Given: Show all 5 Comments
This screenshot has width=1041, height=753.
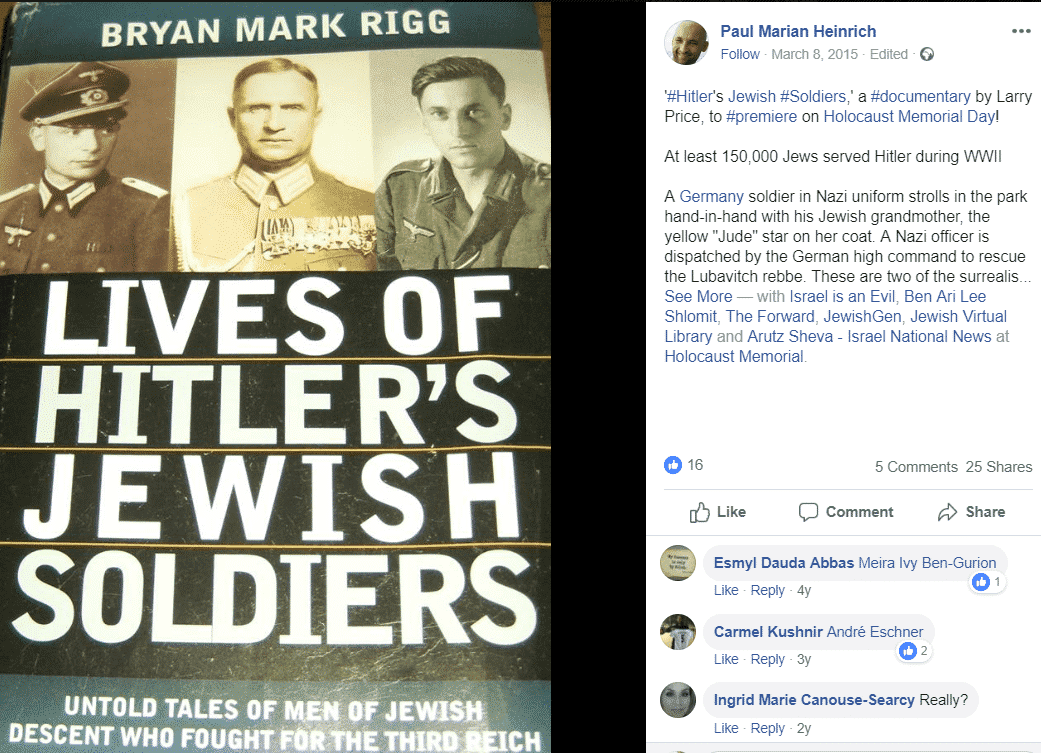Looking at the screenshot, I should (916, 467).
